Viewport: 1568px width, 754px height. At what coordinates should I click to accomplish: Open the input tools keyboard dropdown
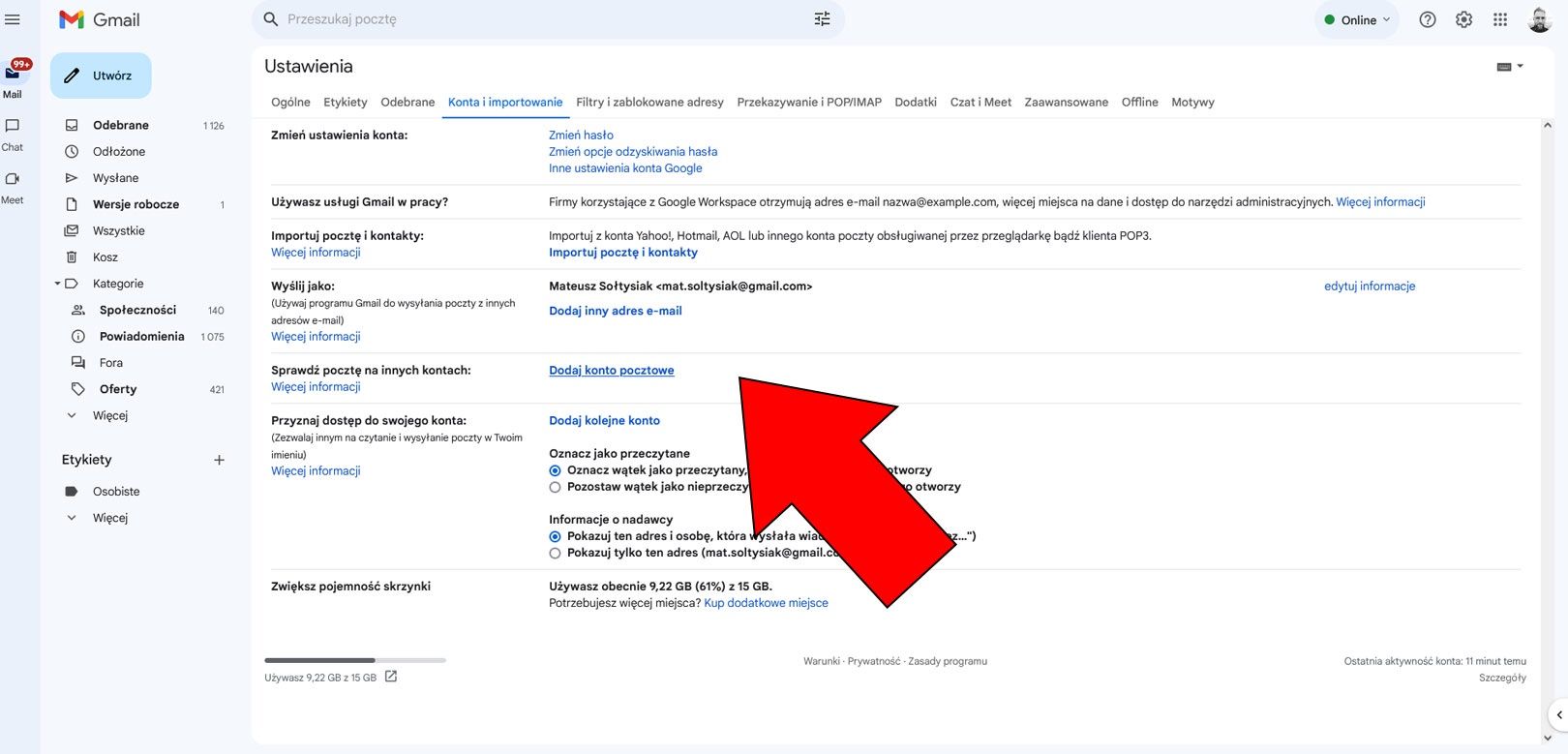coord(1510,67)
